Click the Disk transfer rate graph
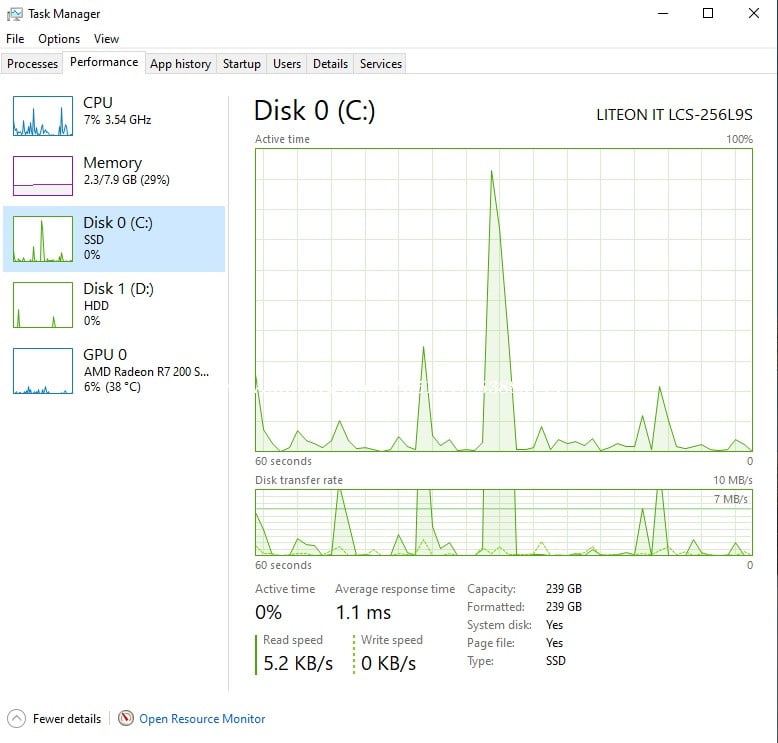 click(503, 522)
